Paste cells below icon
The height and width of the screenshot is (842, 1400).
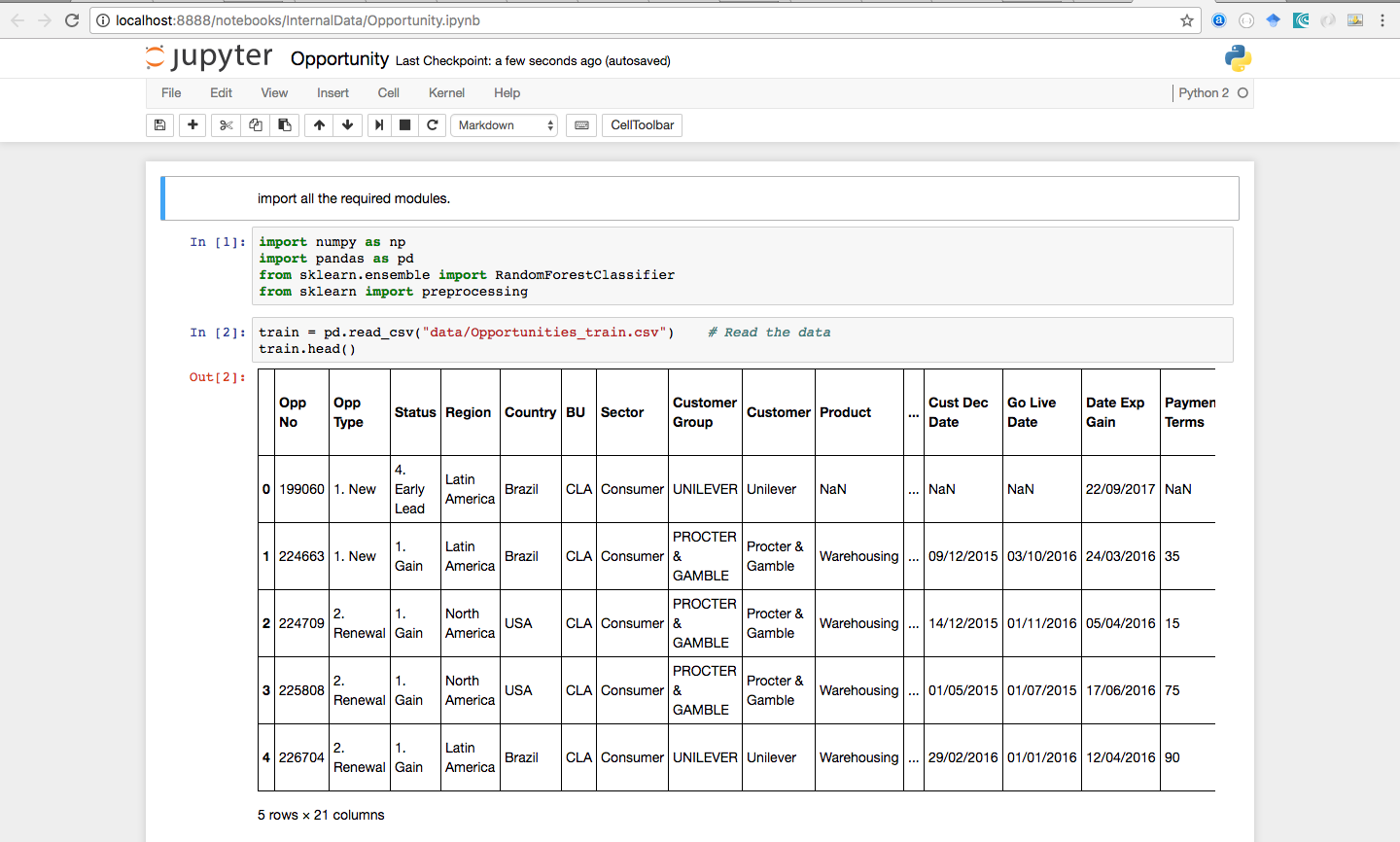(x=285, y=125)
